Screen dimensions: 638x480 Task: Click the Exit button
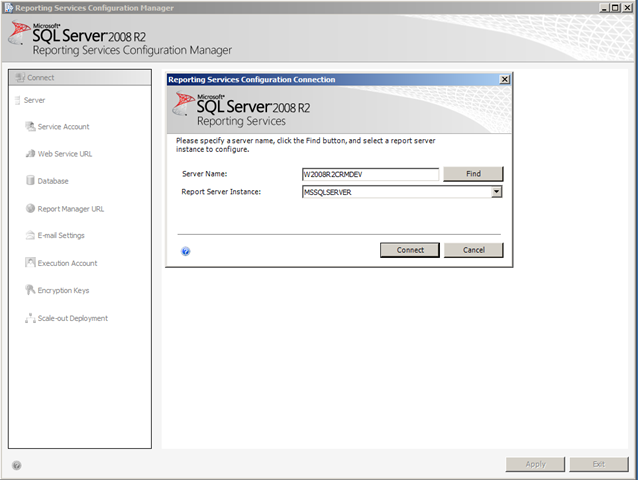[x=599, y=464]
